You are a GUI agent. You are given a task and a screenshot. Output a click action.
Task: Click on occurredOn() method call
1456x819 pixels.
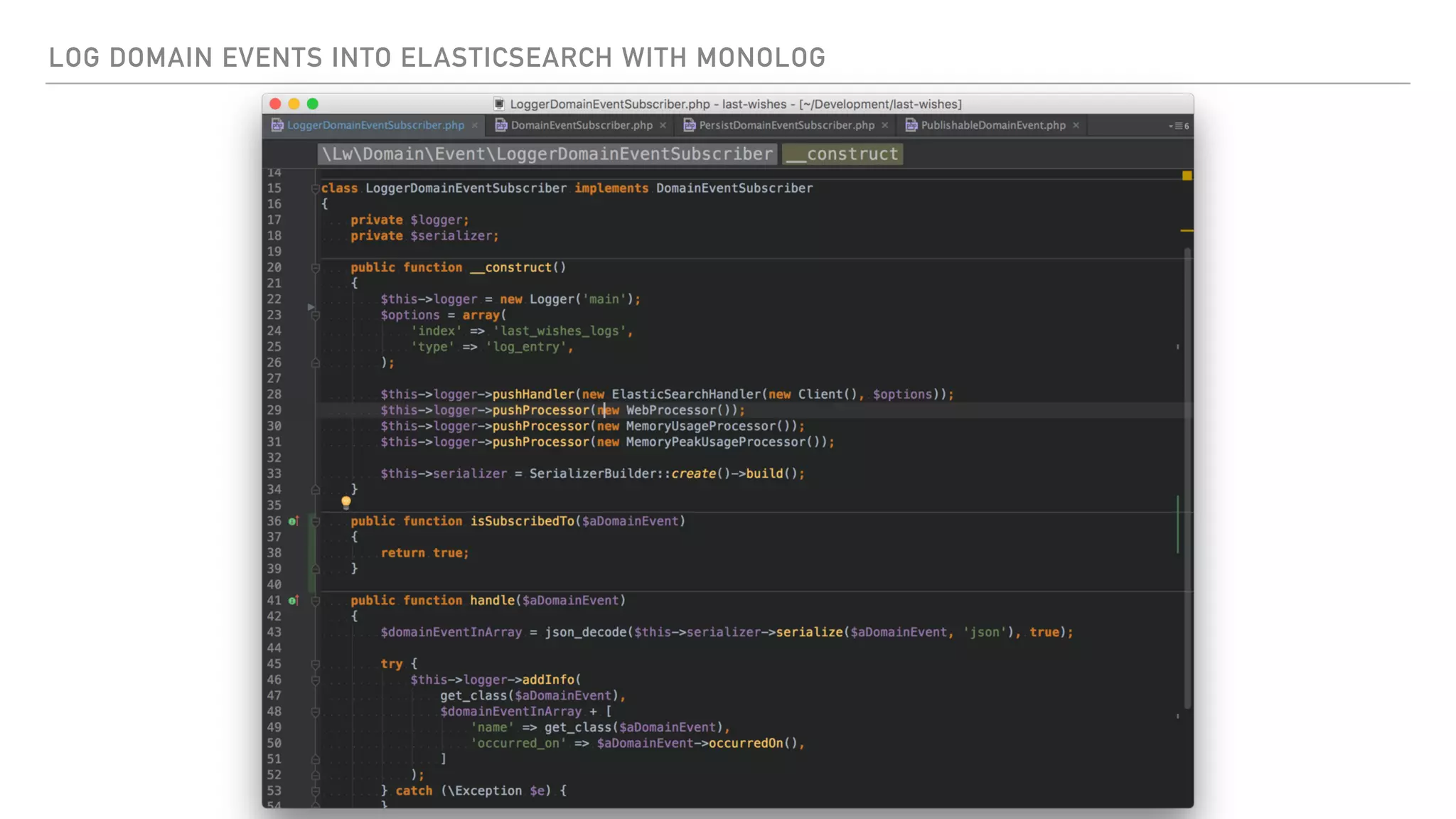[753, 744]
